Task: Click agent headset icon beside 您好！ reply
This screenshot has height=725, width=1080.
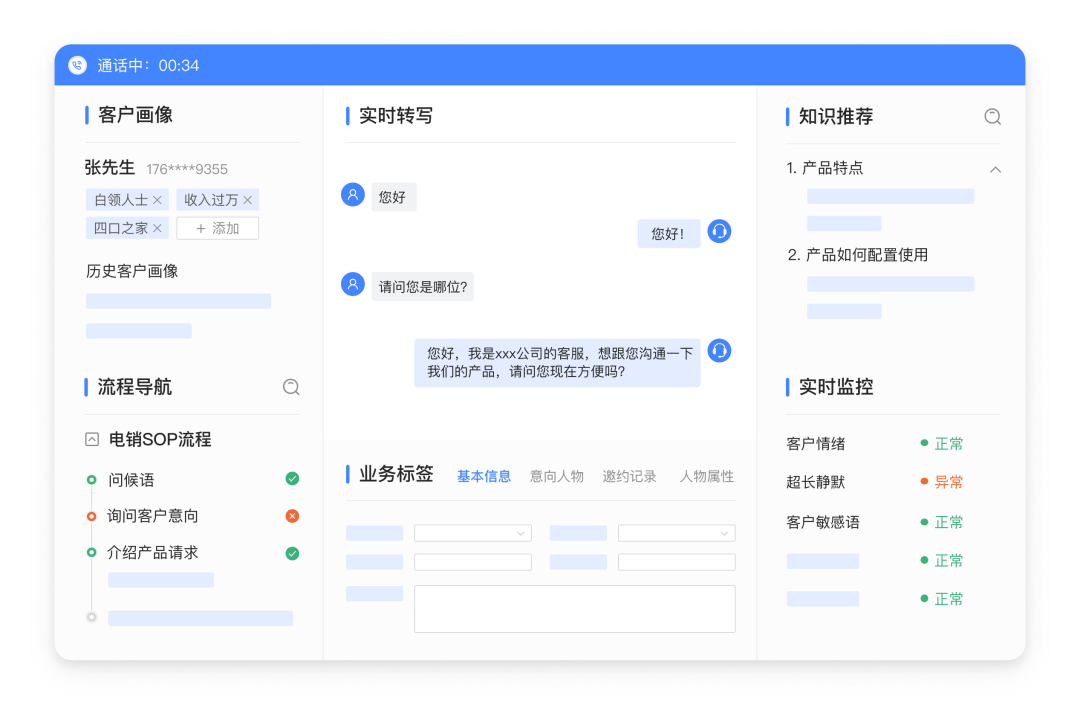Action: (x=719, y=232)
